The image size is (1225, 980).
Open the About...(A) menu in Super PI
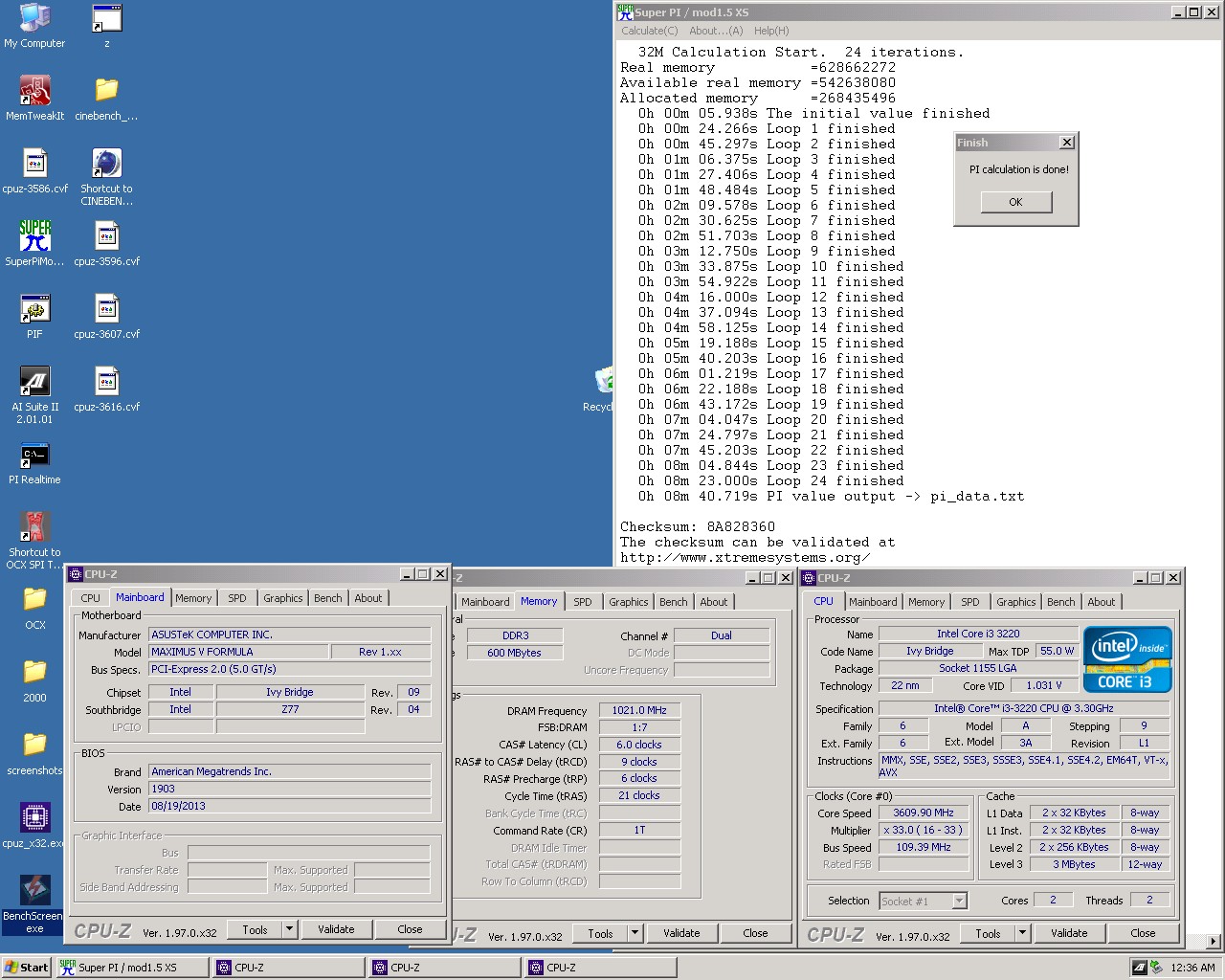click(x=716, y=31)
